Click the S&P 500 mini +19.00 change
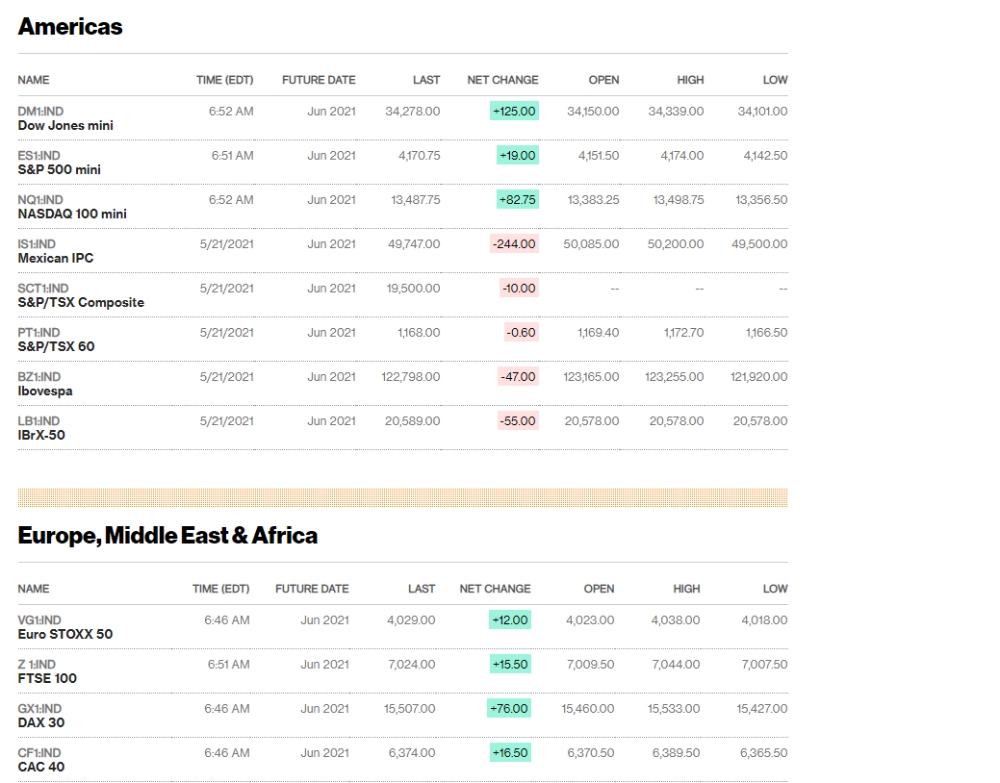 coord(518,156)
